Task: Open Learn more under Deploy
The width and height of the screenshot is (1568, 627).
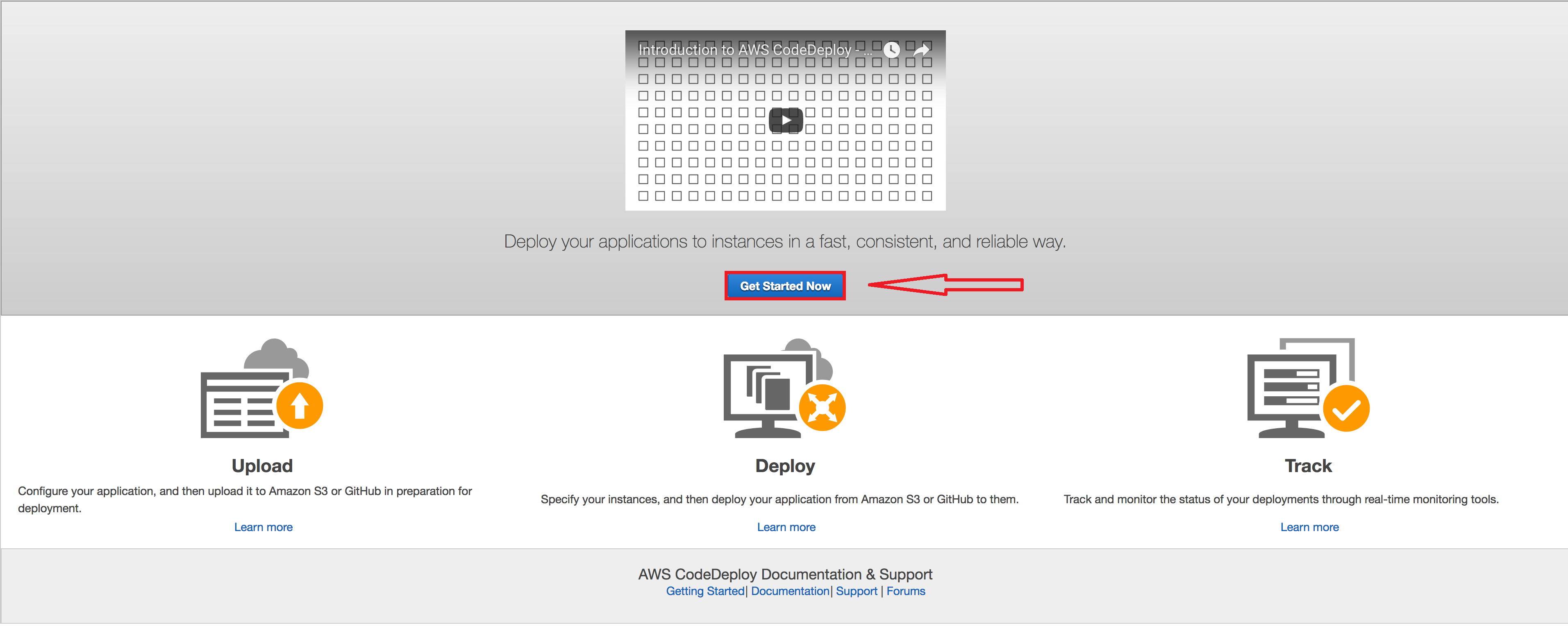Action: [786, 527]
